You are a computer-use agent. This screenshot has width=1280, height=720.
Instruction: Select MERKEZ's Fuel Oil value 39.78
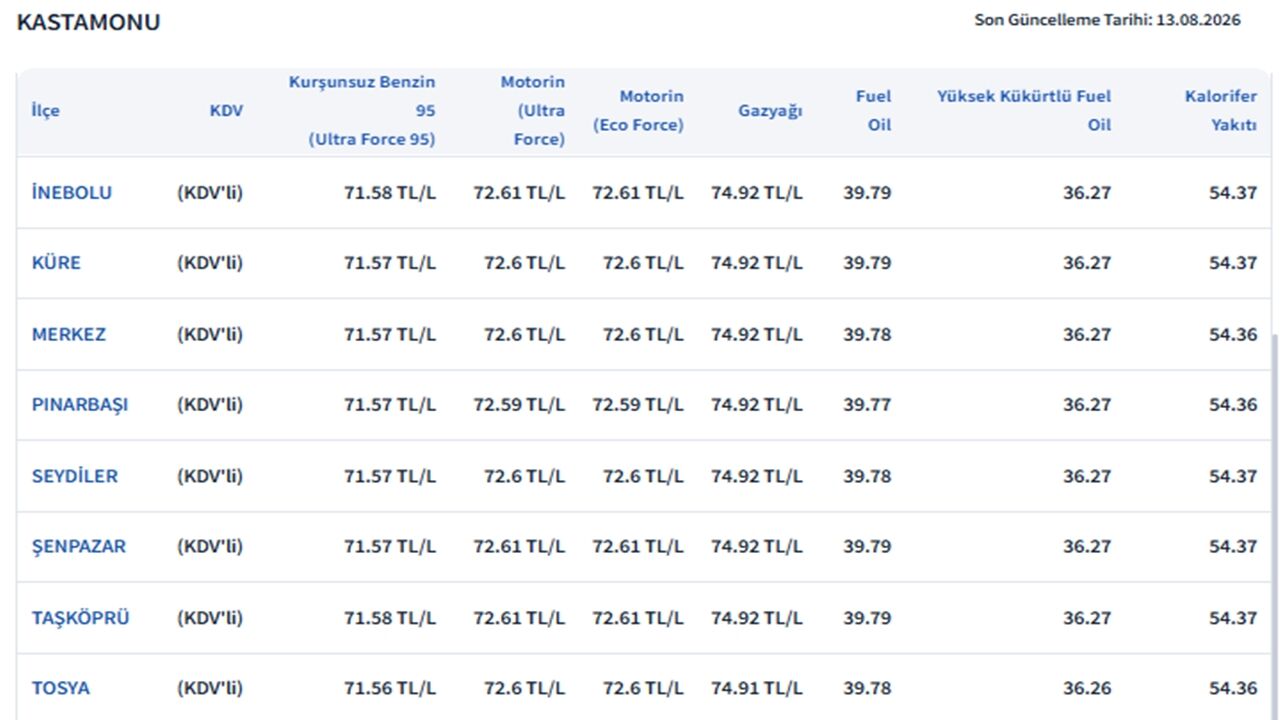(x=867, y=334)
